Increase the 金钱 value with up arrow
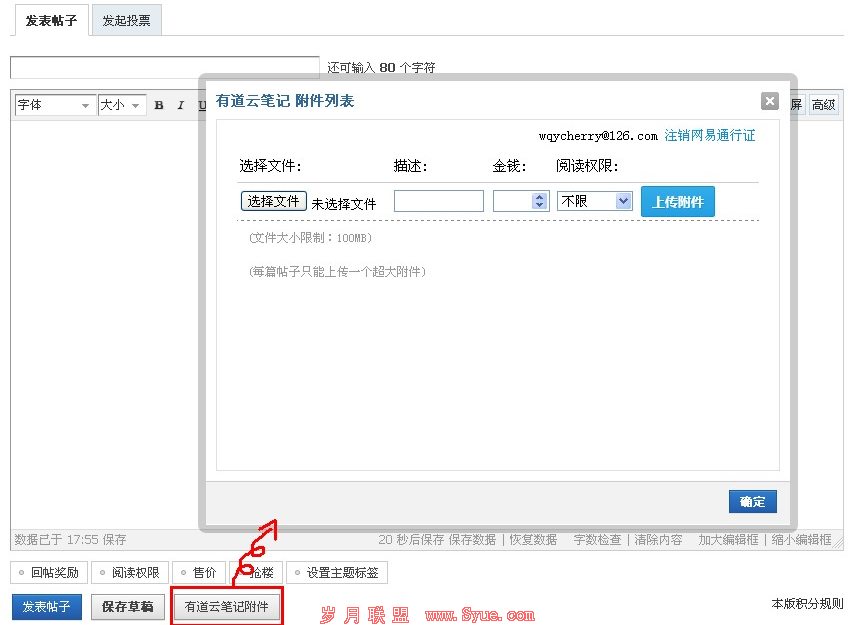The width and height of the screenshot is (852, 625). pos(539,197)
